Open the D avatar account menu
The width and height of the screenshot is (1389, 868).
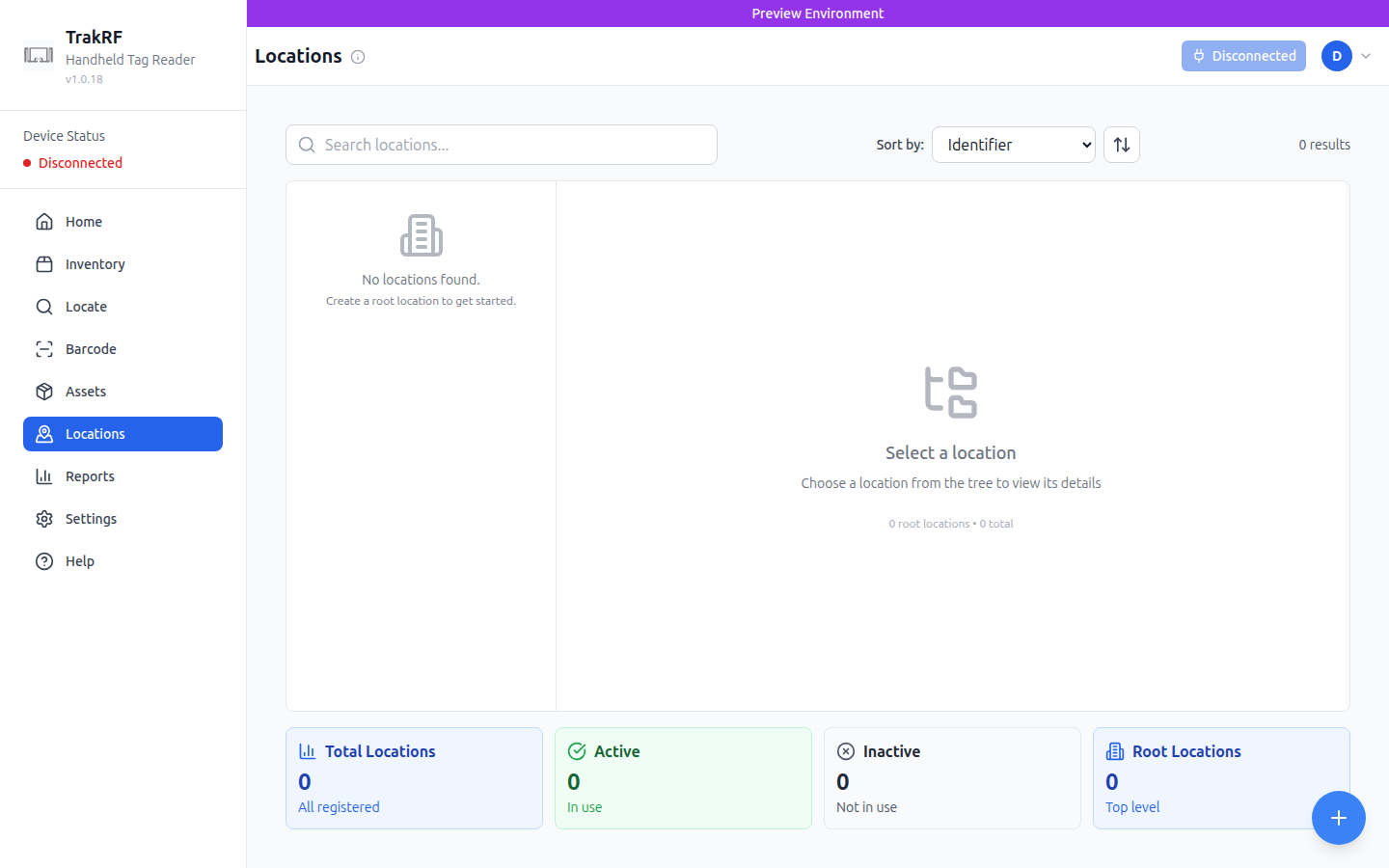click(1336, 56)
